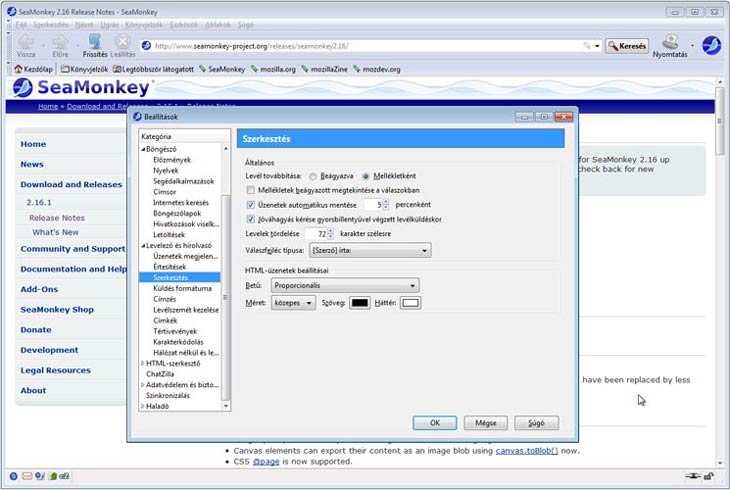
Task: Open the URL bar history dropdown arrow
Action: click(x=597, y=46)
